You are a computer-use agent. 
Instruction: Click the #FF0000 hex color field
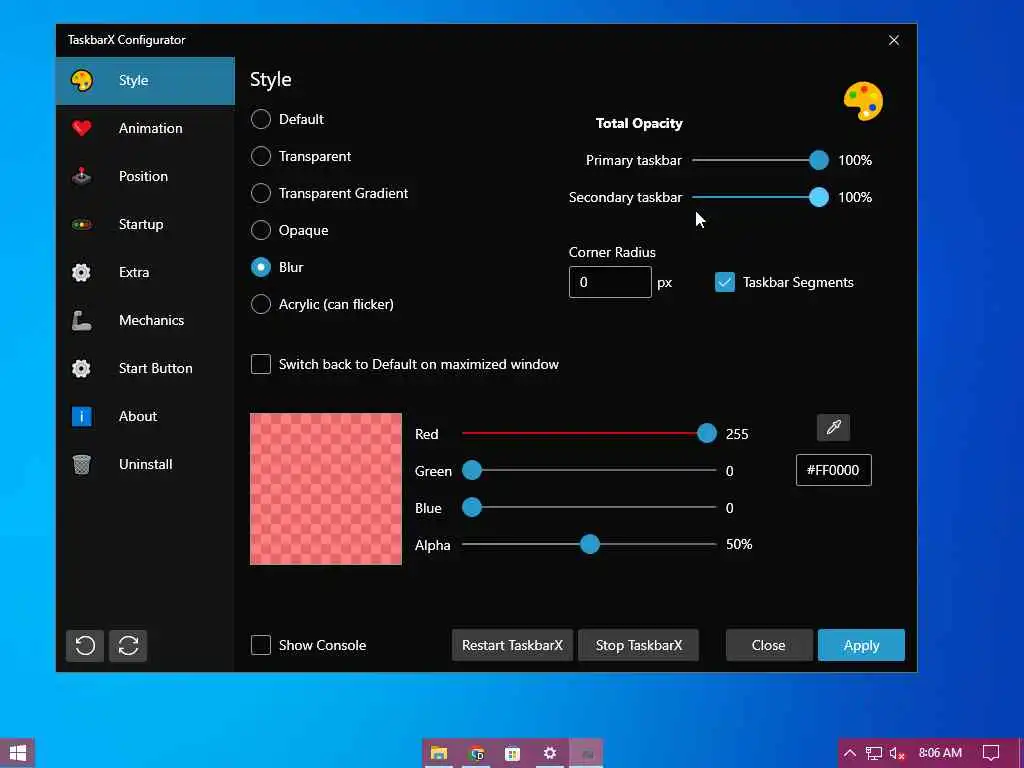(x=833, y=470)
